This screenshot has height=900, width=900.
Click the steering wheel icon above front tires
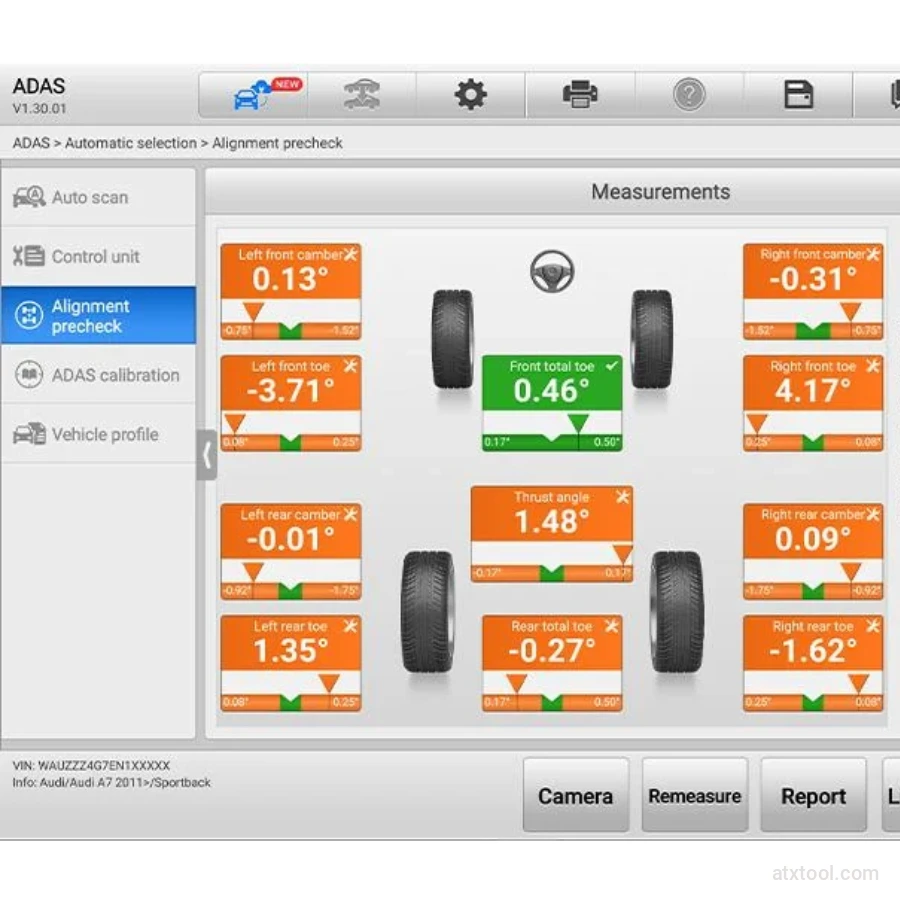[x=551, y=271]
